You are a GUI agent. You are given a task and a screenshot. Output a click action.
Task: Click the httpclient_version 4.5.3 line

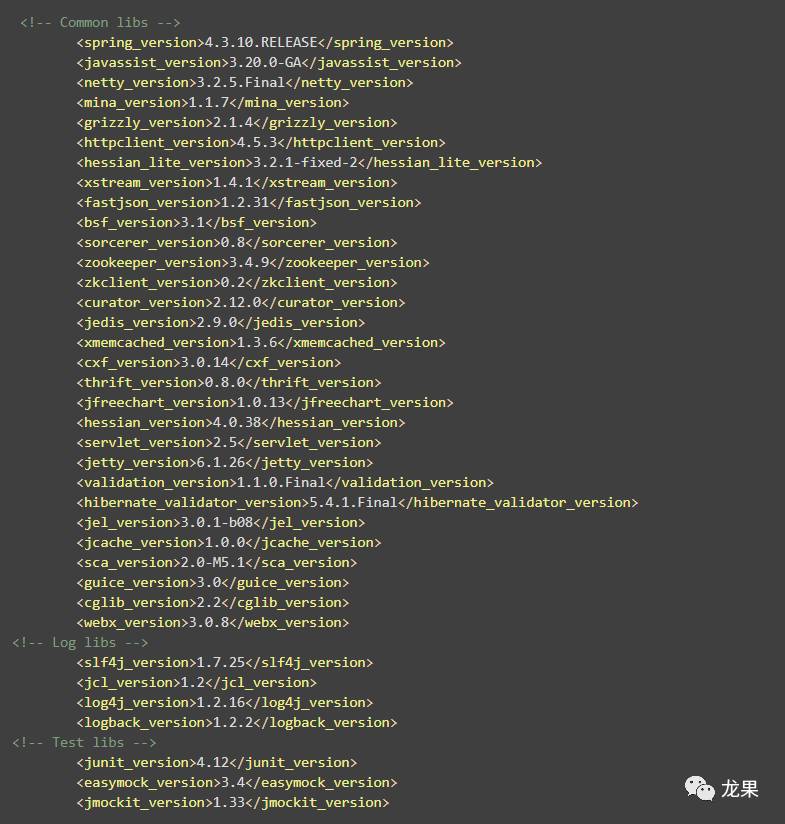coord(260,142)
